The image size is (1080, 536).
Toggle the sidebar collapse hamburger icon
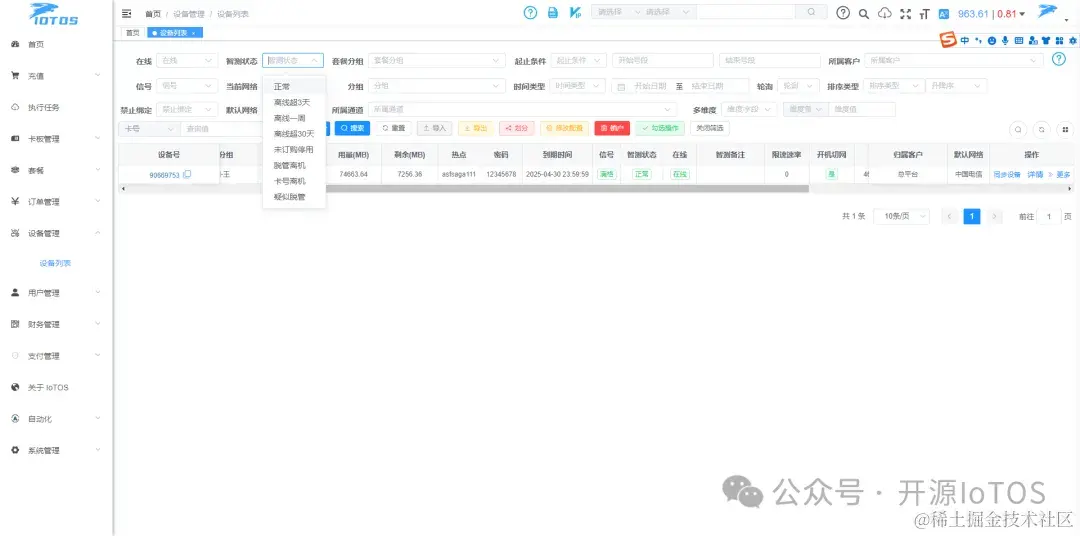coord(126,13)
